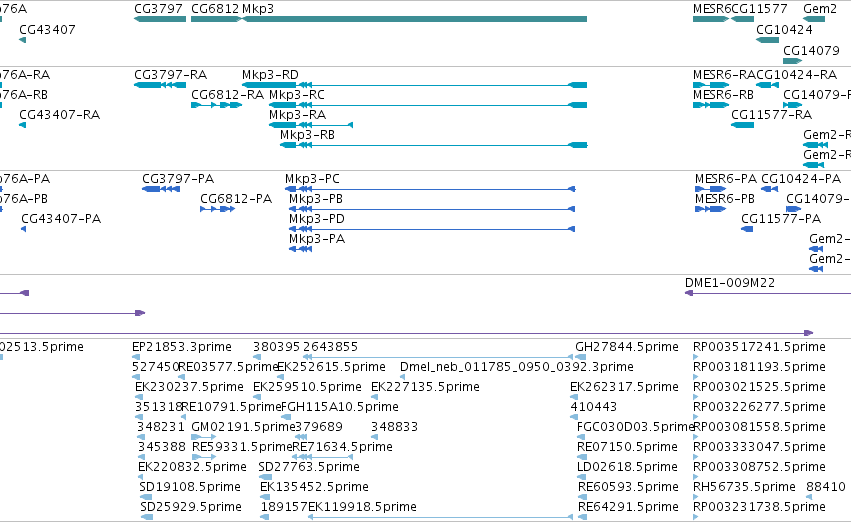Click the Mkp3 gene label
This screenshot has height=522, width=851.
point(258,9)
